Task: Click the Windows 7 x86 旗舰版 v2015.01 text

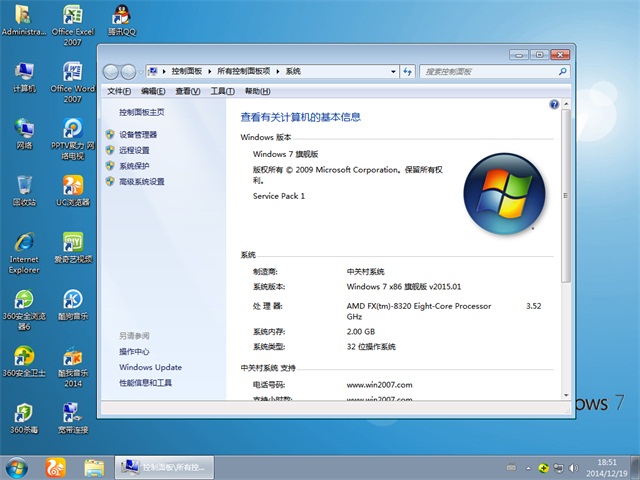Action: pos(404,287)
